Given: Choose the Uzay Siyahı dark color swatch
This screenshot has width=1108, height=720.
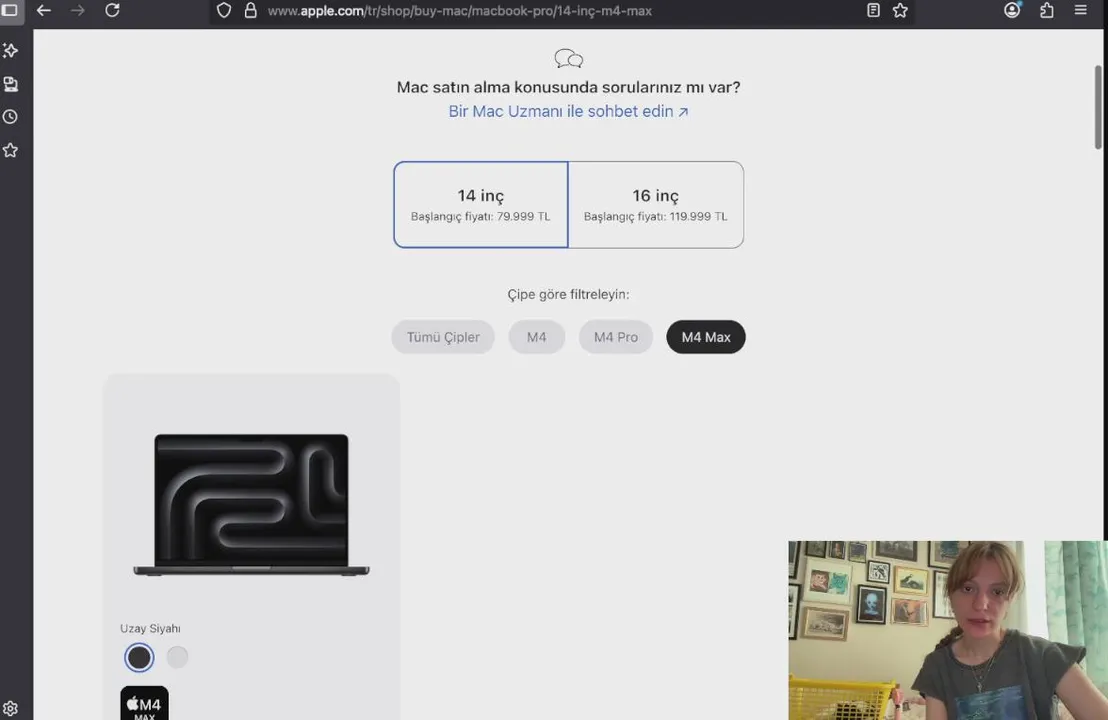Looking at the screenshot, I should pyautogui.click(x=139, y=658).
